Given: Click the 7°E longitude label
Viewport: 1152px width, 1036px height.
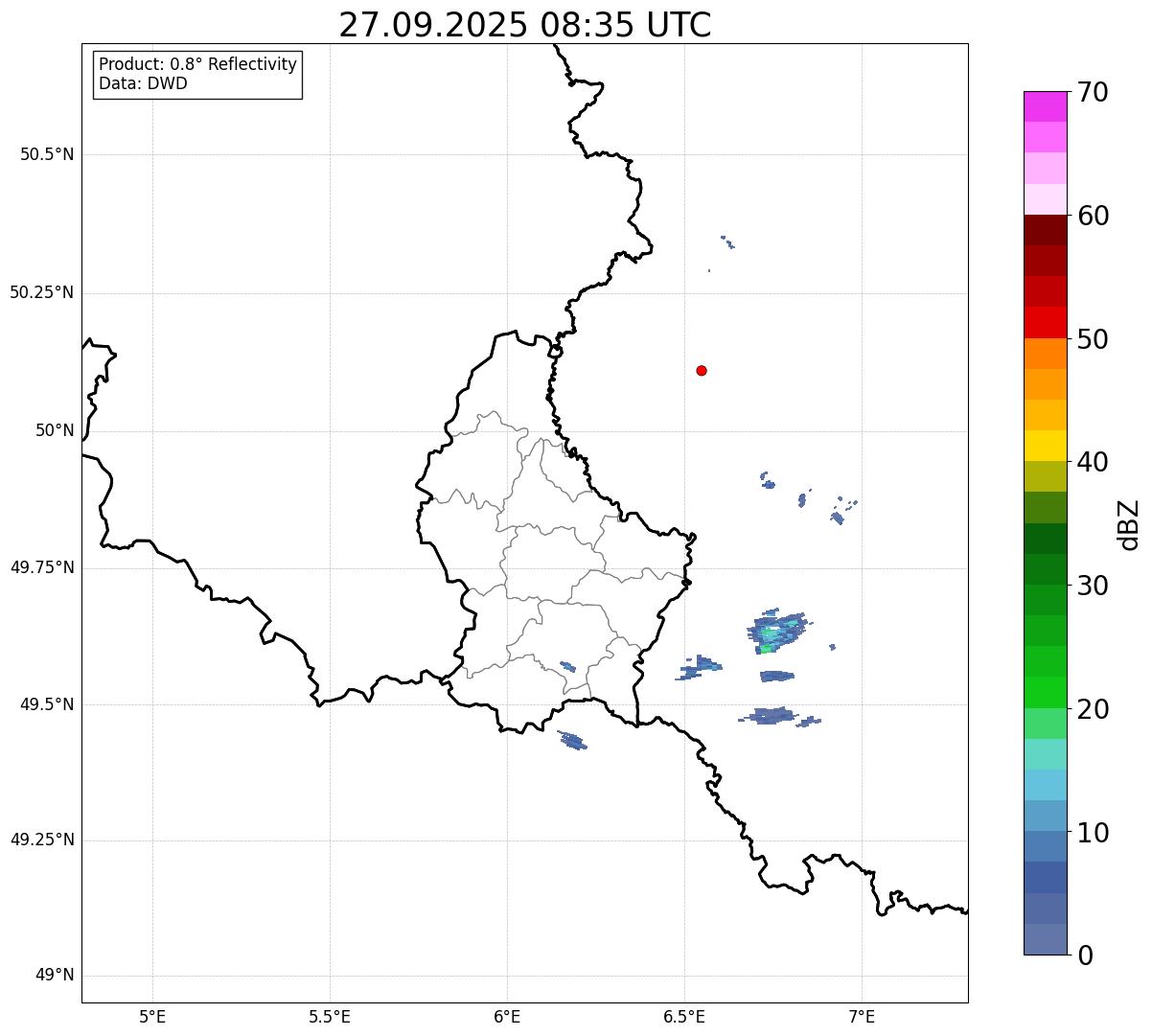Looking at the screenshot, I should click(862, 1016).
